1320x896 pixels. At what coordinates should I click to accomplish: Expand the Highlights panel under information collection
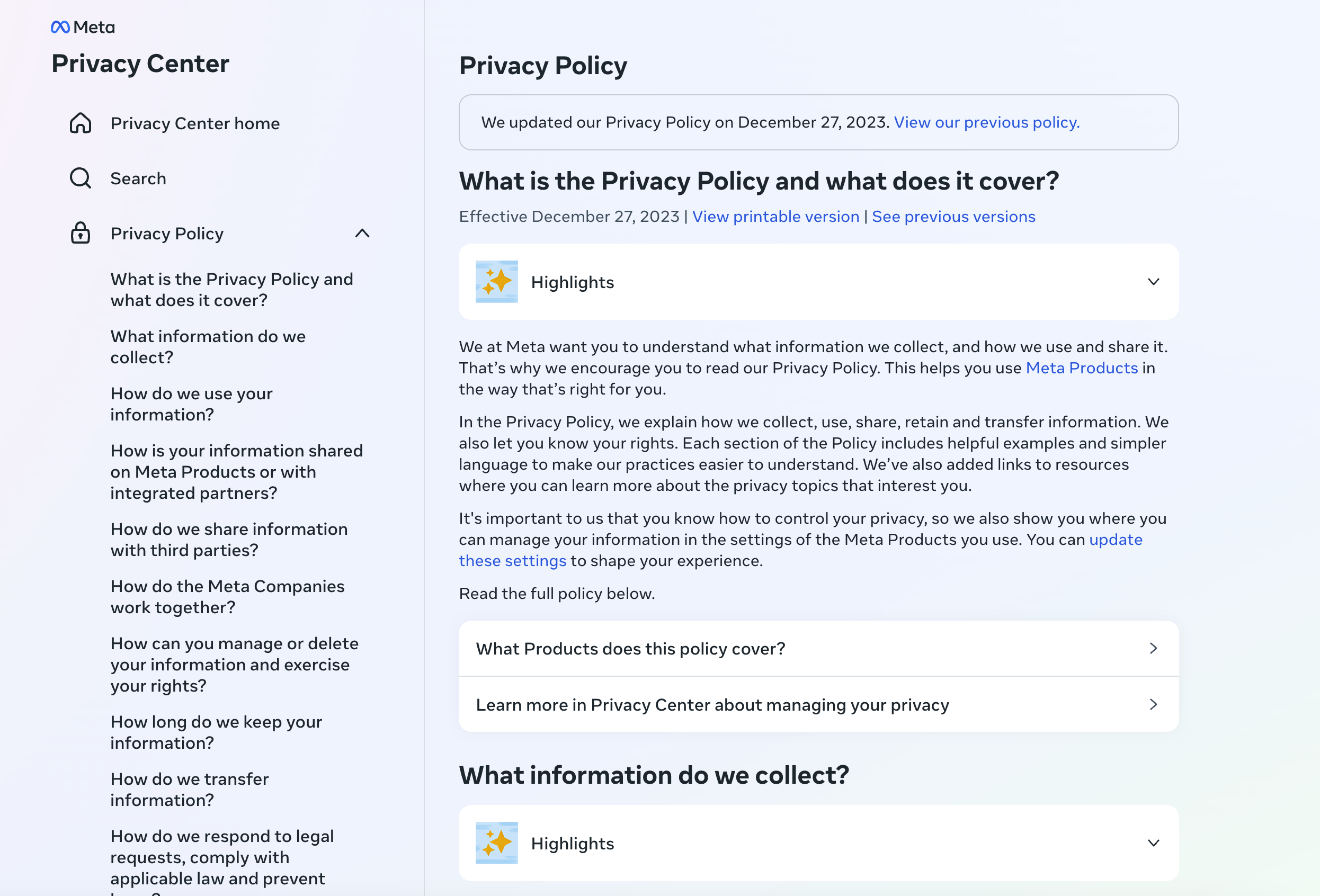1153,843
